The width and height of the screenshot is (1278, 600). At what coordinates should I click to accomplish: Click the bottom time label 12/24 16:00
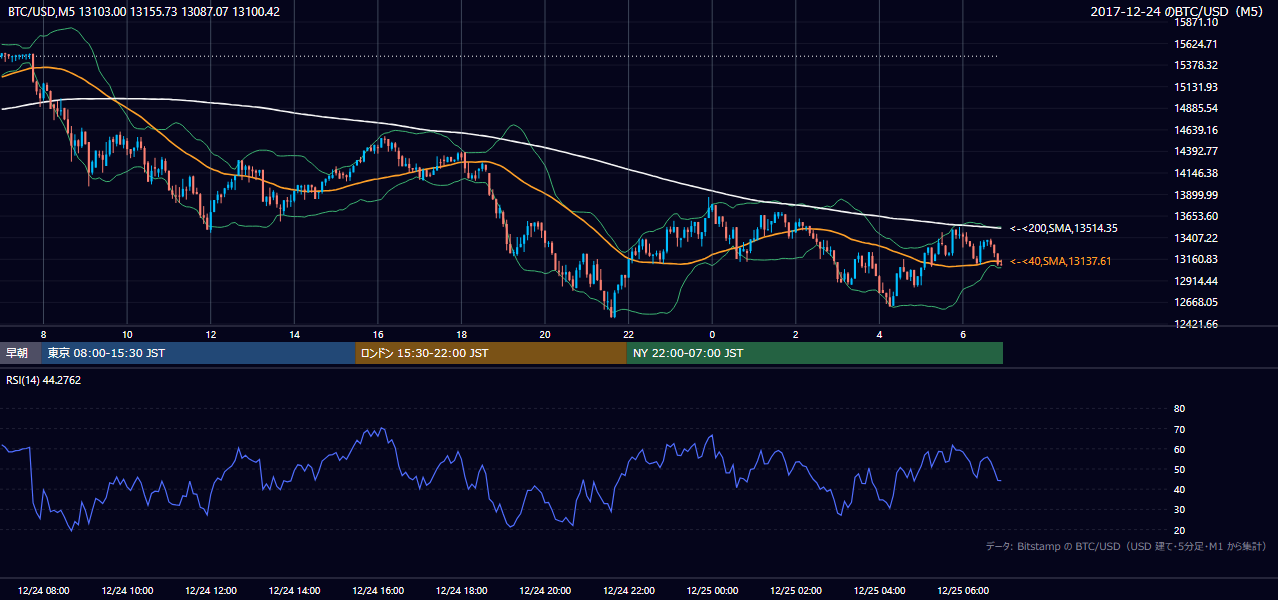point(378,591)
